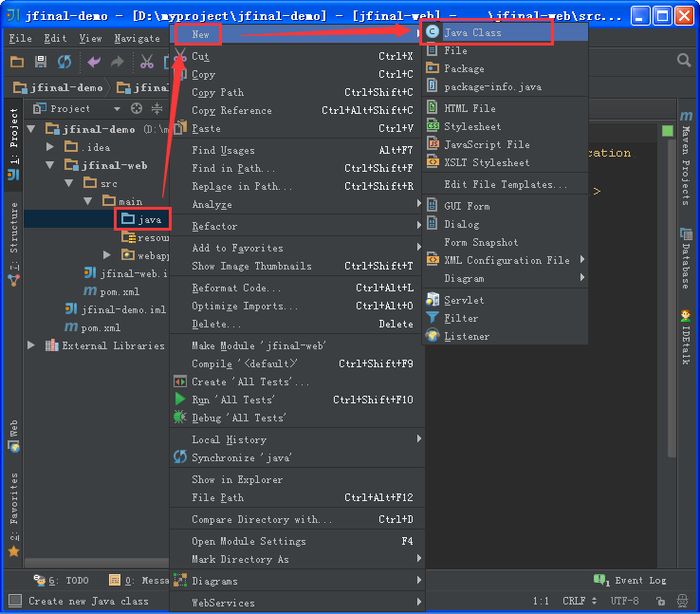
Task: Click Open Module Settings menu entry
Action: point(297,541)
